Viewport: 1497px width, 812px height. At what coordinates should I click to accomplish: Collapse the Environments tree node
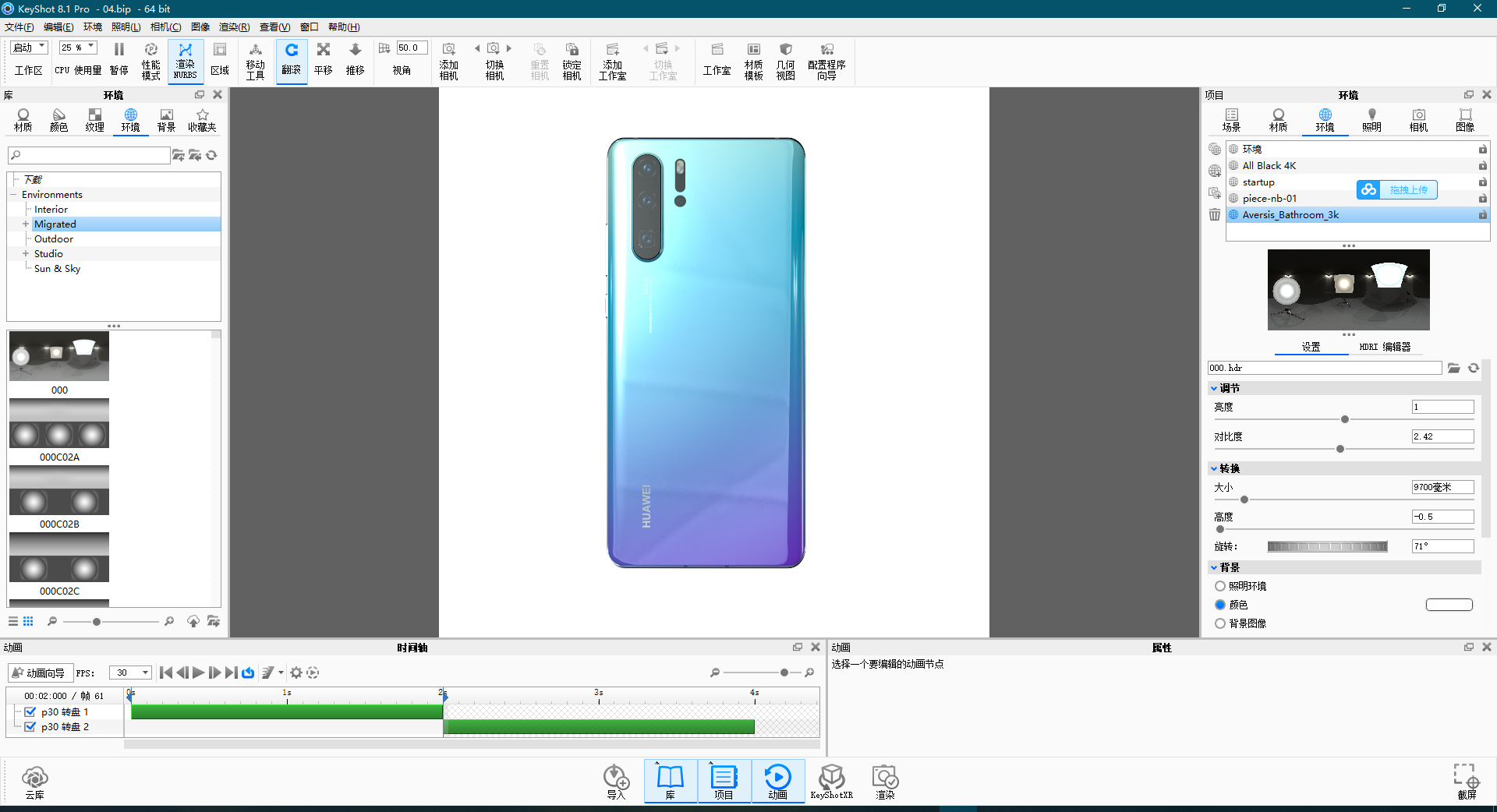tap(14, 194)
